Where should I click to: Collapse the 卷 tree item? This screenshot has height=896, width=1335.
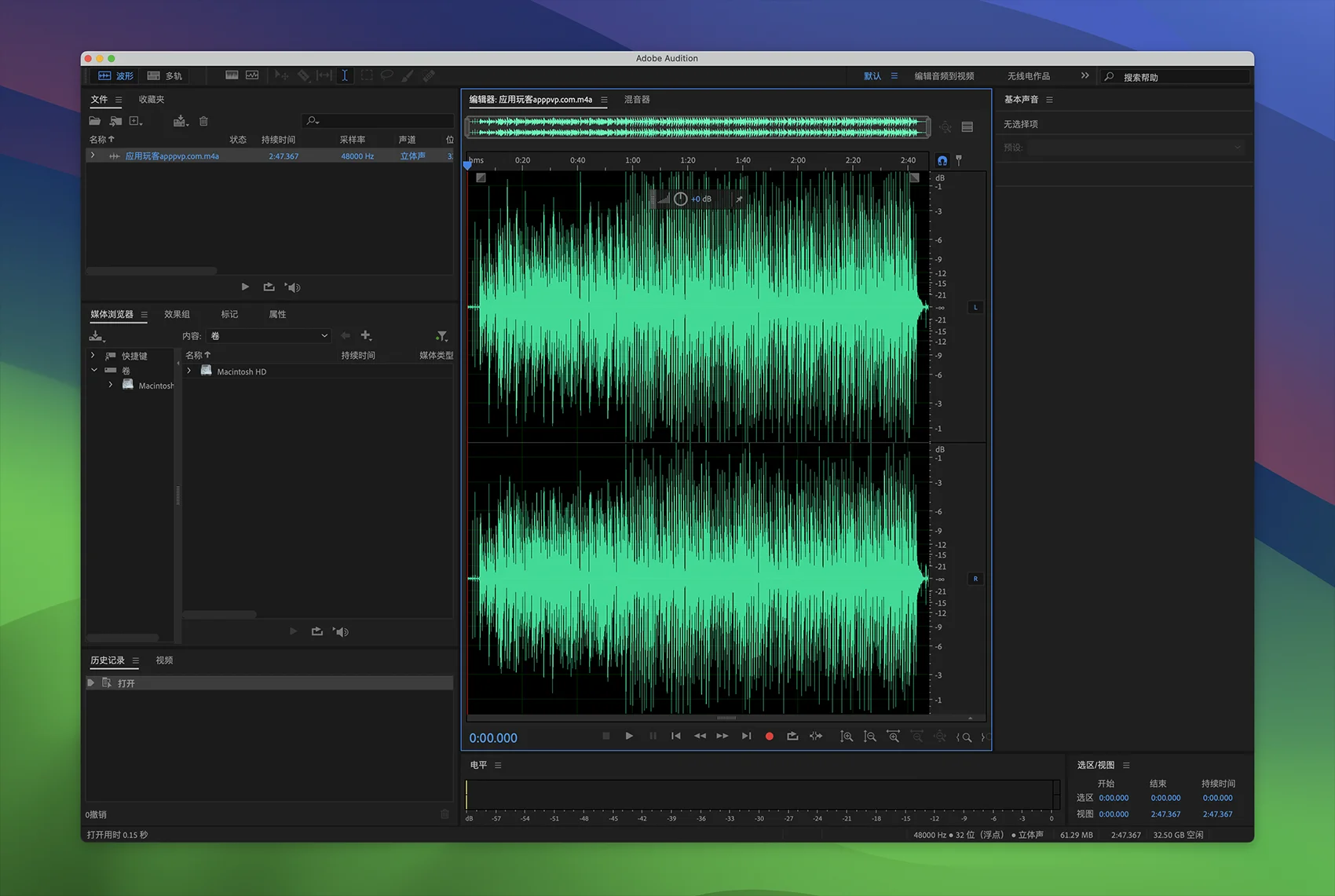point(94,370)
